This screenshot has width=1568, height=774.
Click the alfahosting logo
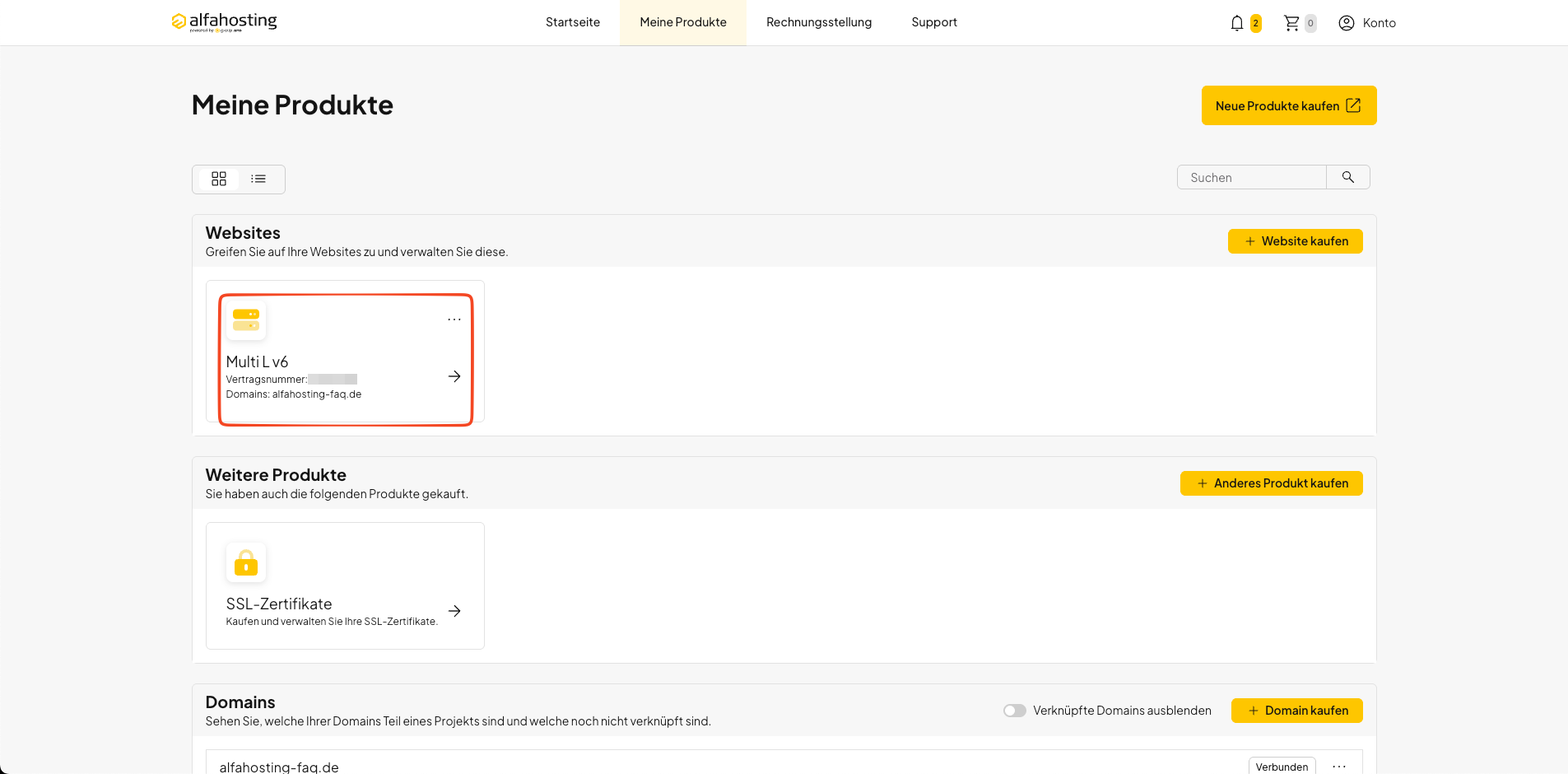(x=224, y=21)
